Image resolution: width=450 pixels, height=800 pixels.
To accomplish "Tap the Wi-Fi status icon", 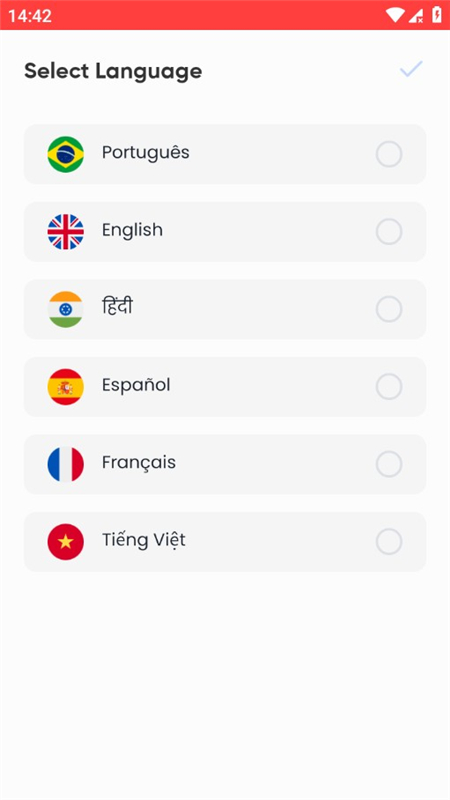I will 395,15.
